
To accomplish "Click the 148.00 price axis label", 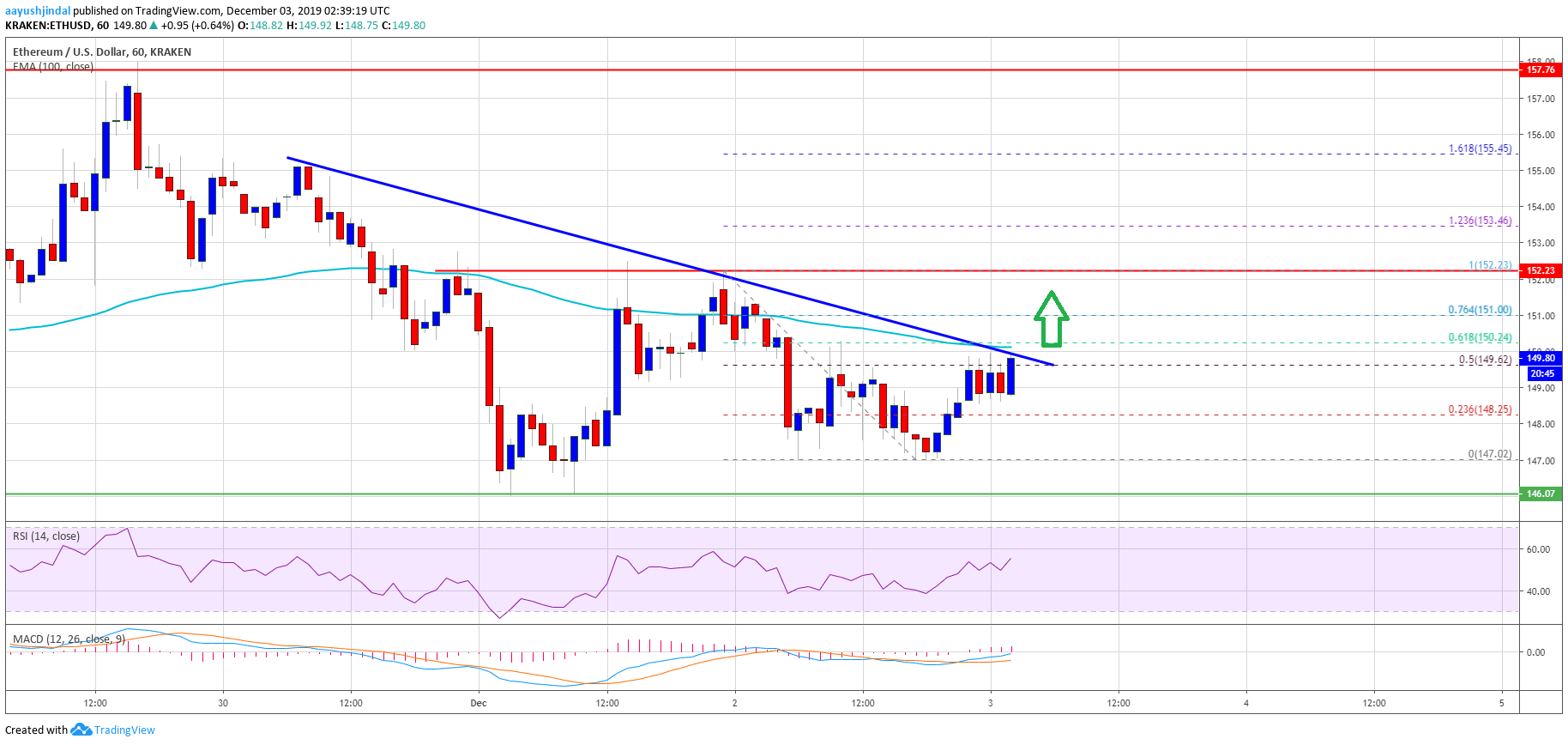I will coord(1541,424).
